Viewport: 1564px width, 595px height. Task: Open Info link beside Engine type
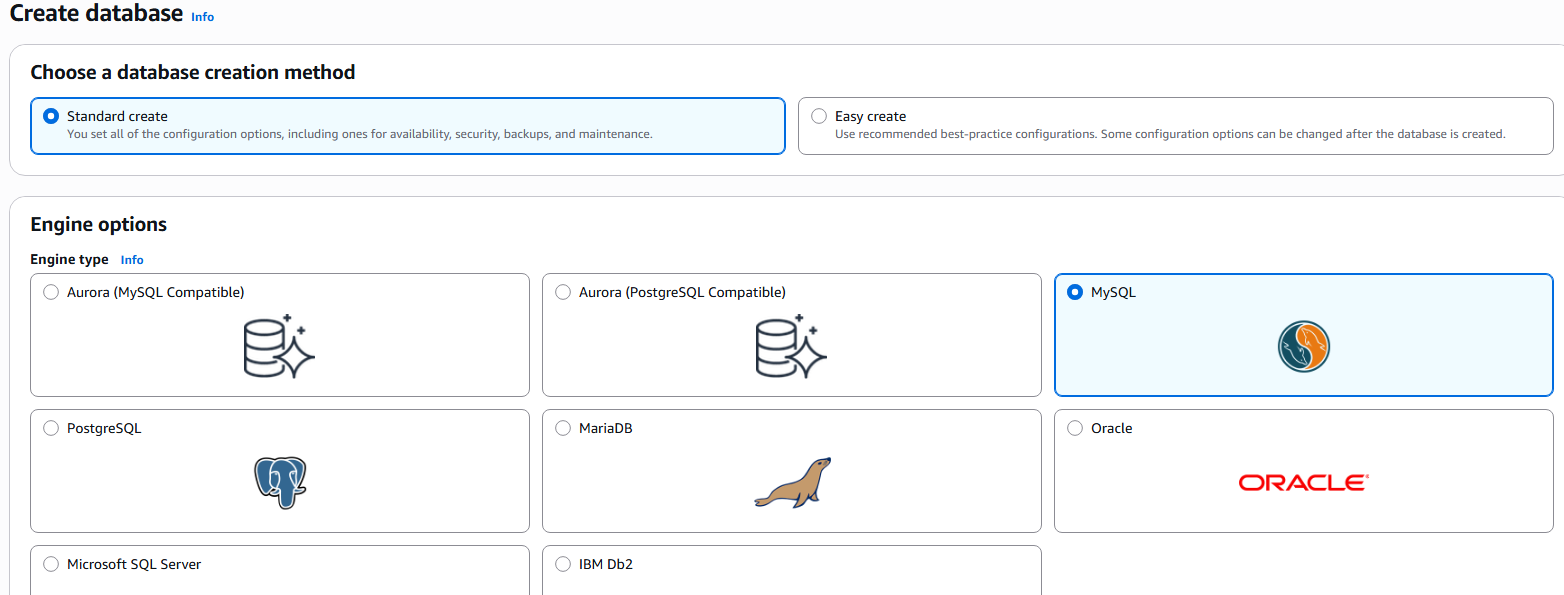pos(132,260)
